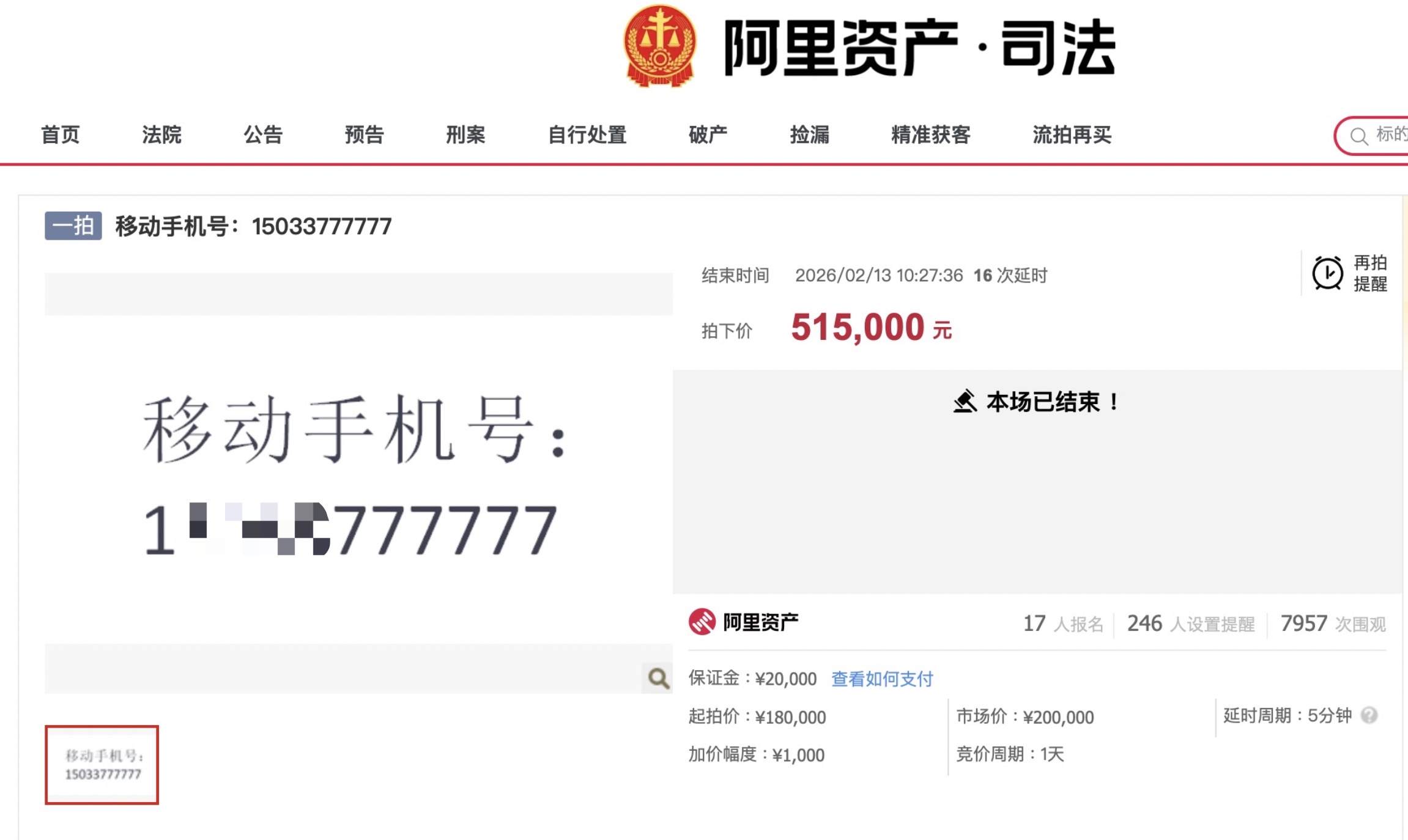Click the question mark help icon beside 延时周期

pos(1369,715)
